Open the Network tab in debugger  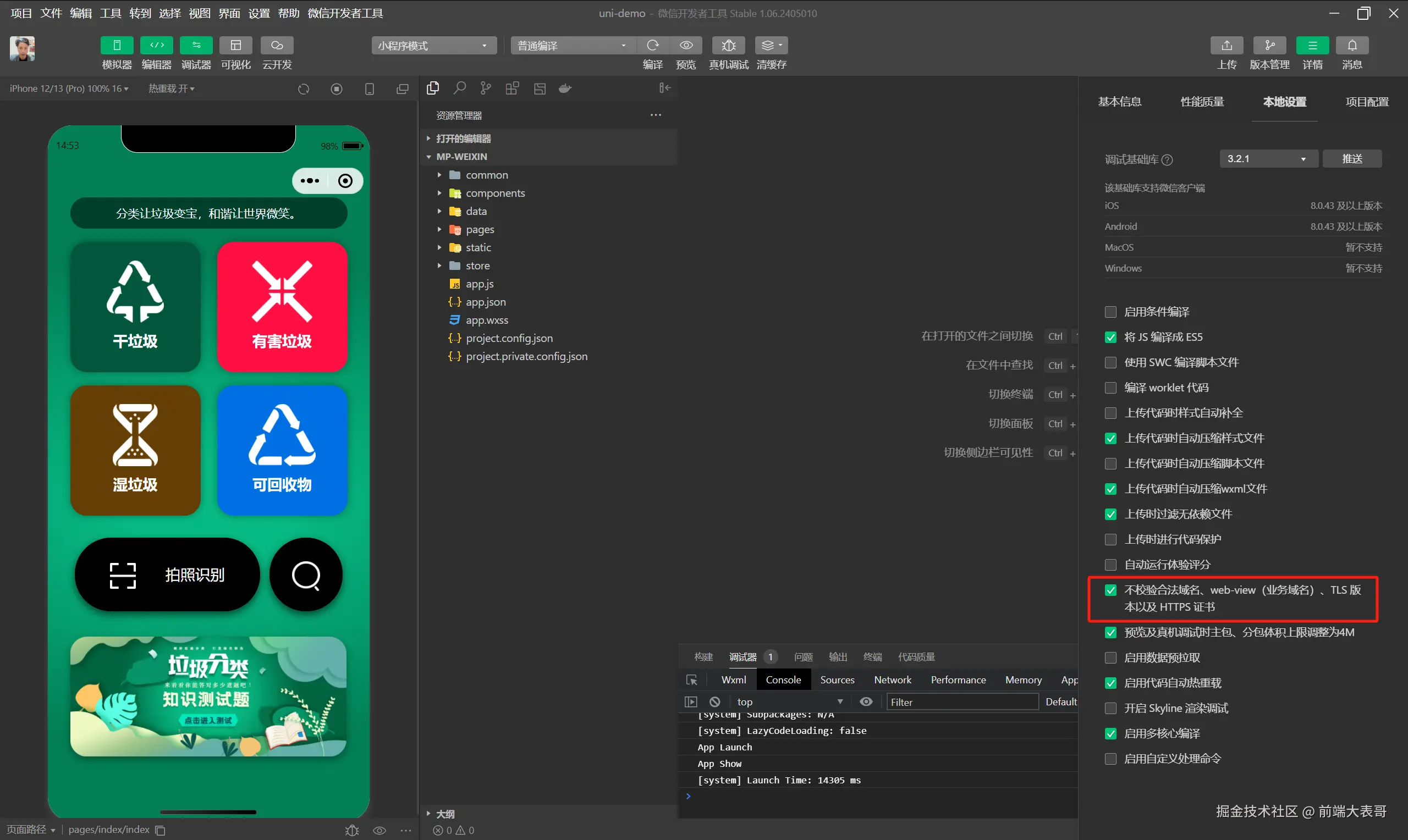coord(892,680)
